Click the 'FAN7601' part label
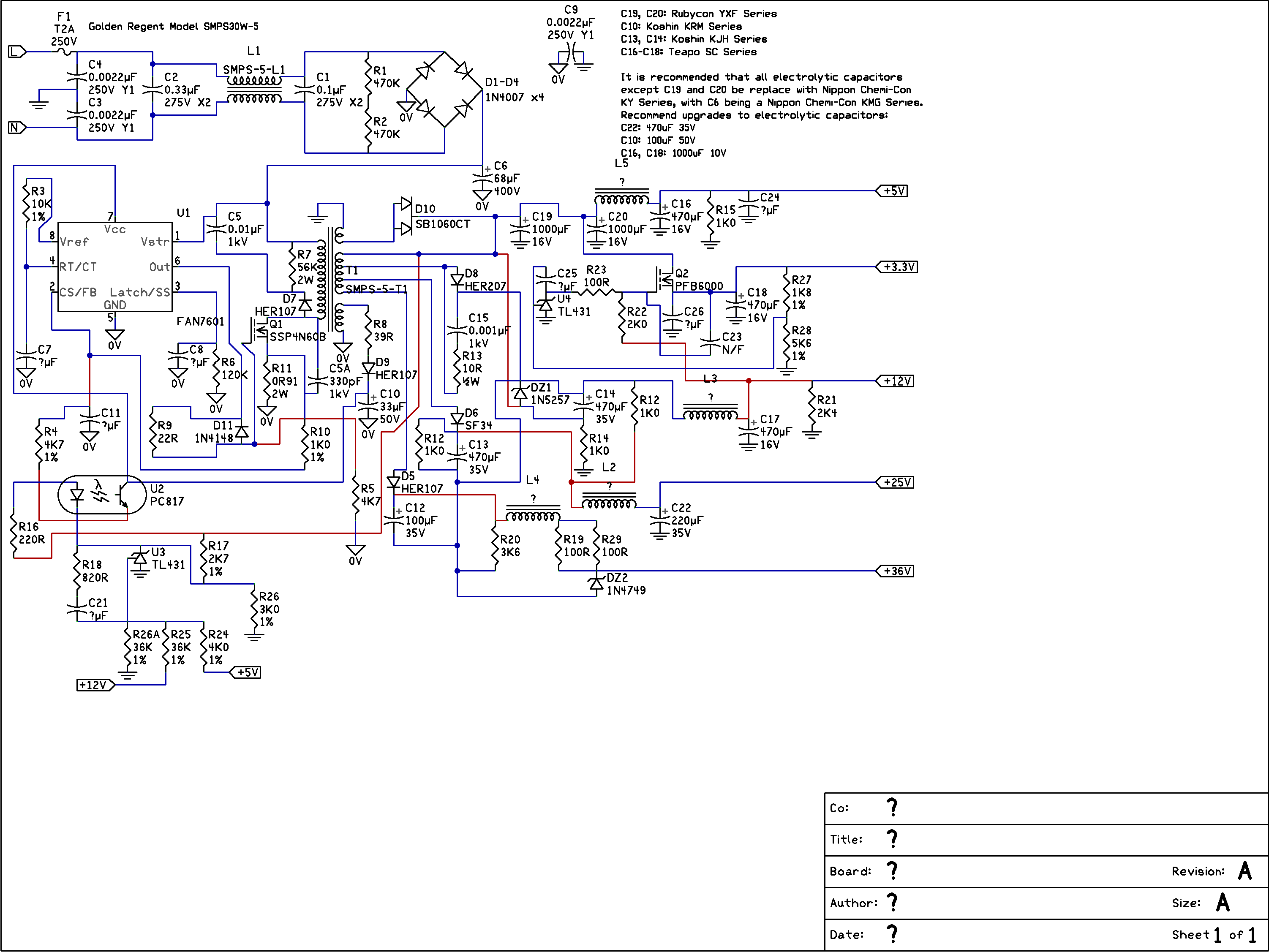 pos(200,321)
